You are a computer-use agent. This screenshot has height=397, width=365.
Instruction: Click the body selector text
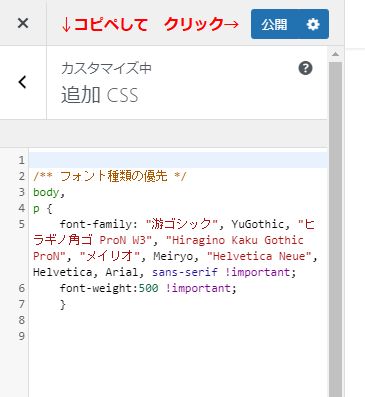[46, 192]
